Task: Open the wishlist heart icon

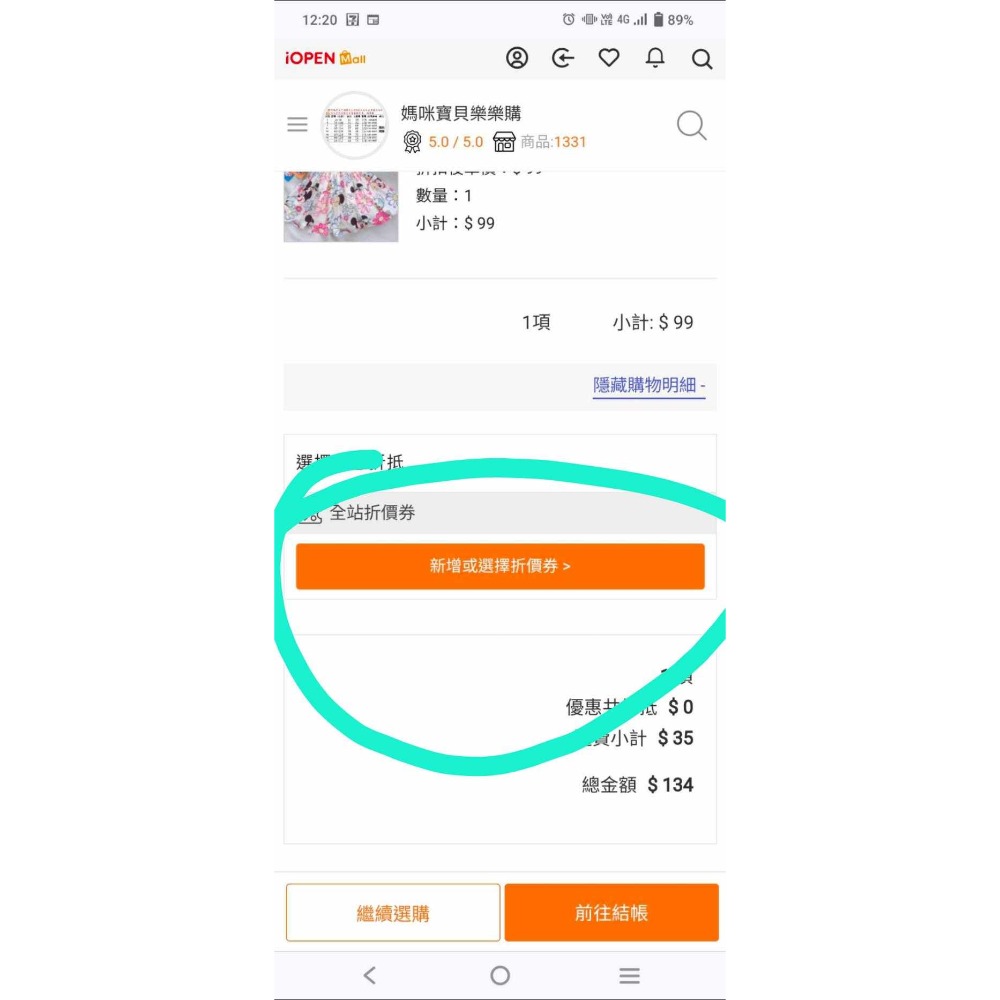Action: click(609, 58)
